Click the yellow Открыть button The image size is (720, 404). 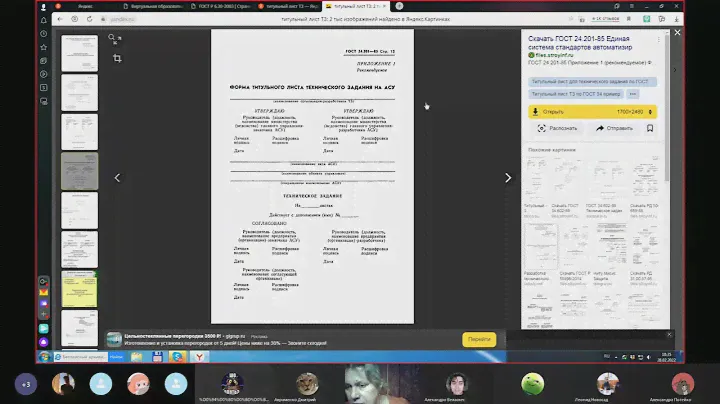(x=560, y=112)
